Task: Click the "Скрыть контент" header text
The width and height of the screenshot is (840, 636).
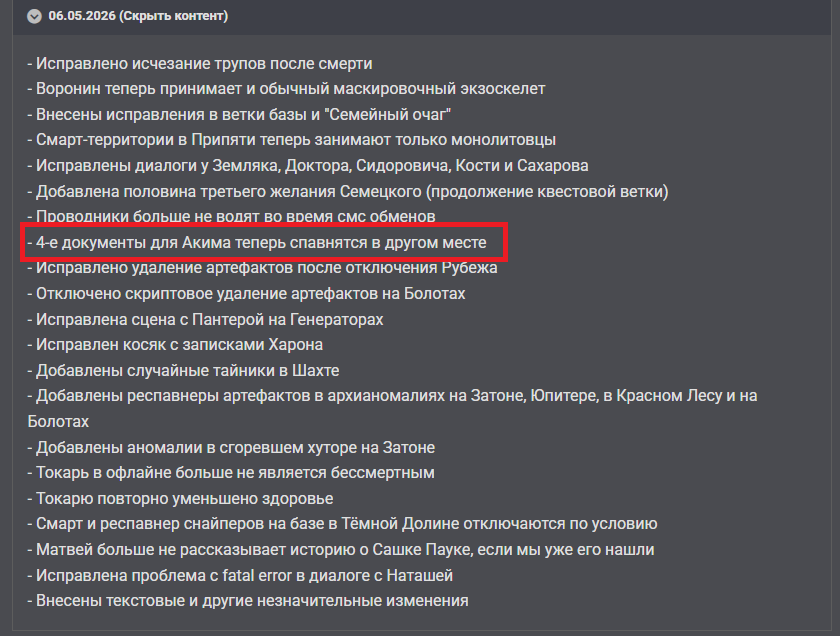Action: click(x=173, y=16)
